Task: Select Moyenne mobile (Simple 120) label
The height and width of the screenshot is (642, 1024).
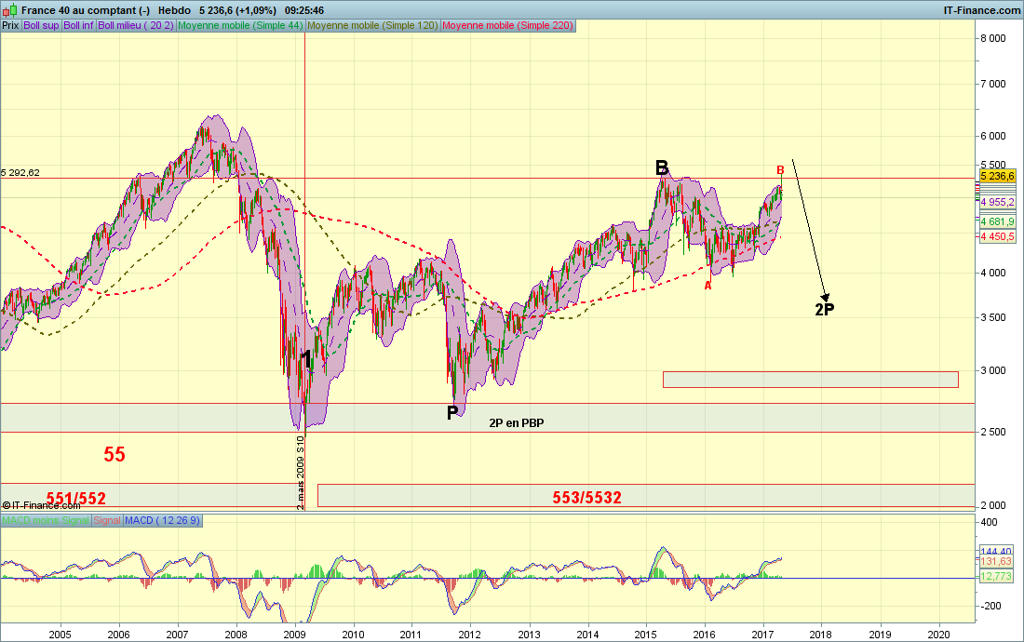Action: click(373, 25)
